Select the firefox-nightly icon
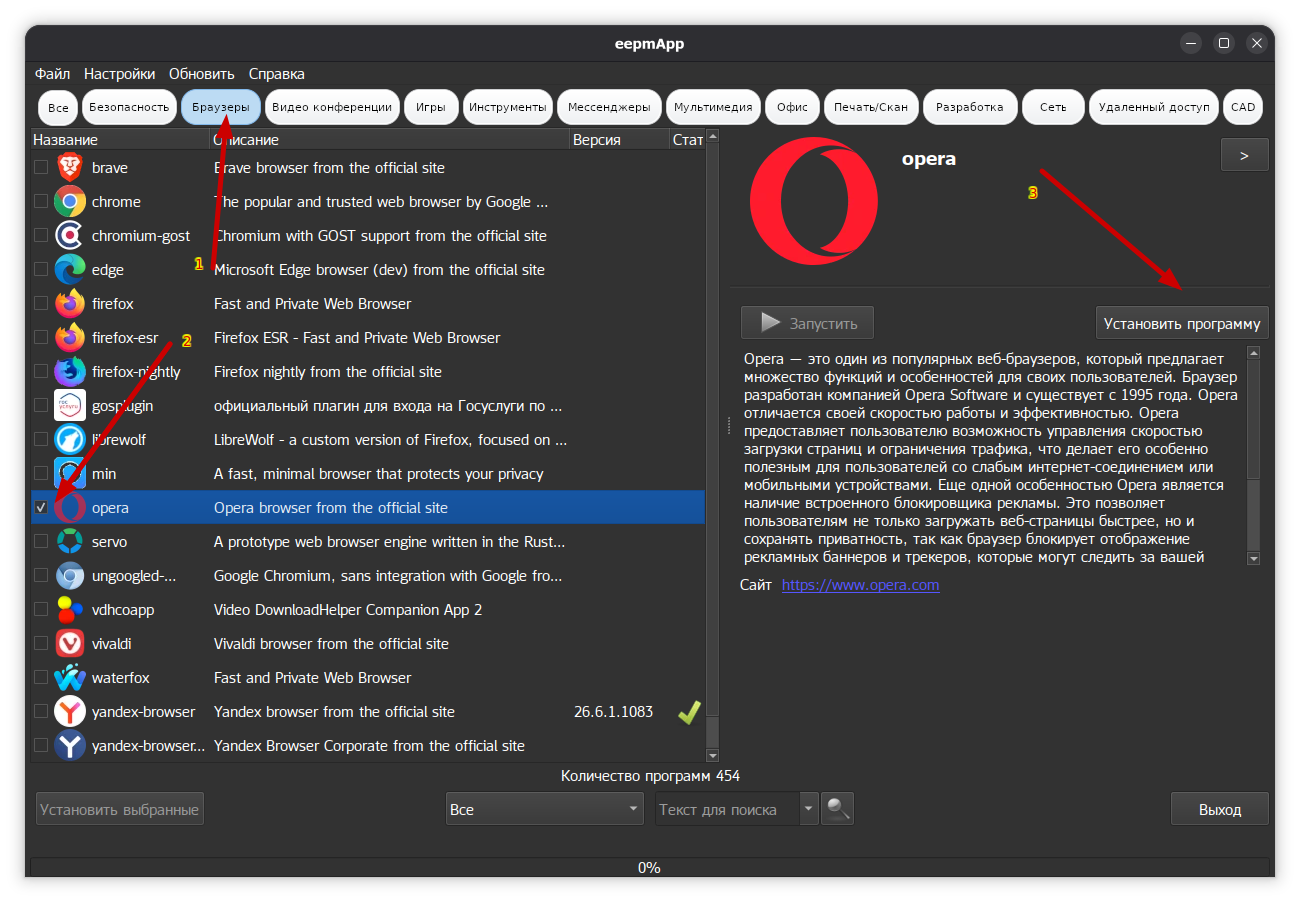1300x902 pixels. click(70, 372)
